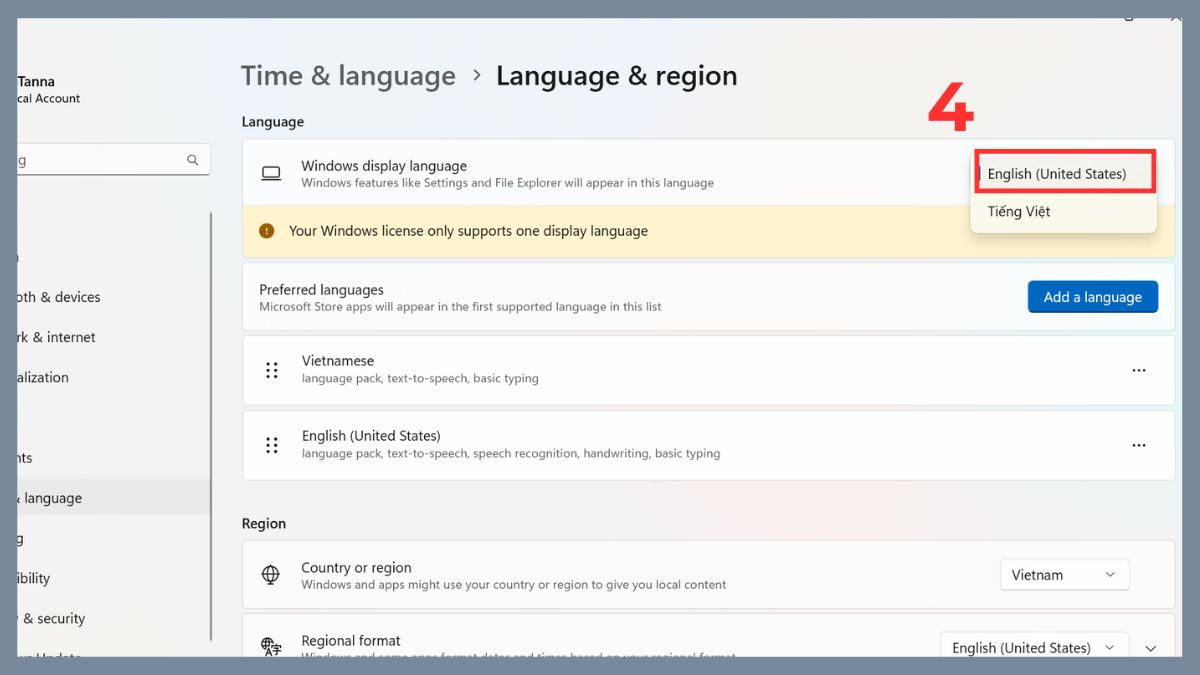This screenshot has width=1200, height=675.
Task: Open more options for English (United States) language
Action: click(1138, 445)
